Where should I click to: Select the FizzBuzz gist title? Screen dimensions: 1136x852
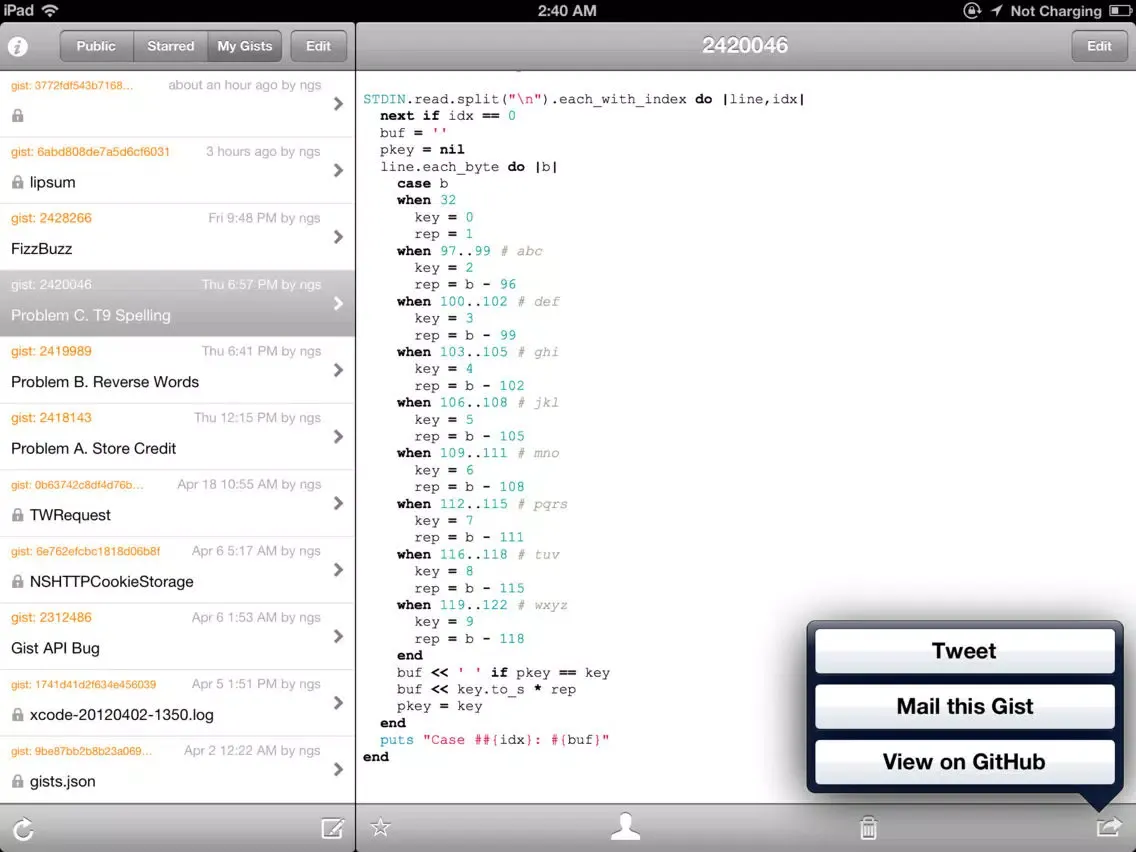[x=41, y=249]
